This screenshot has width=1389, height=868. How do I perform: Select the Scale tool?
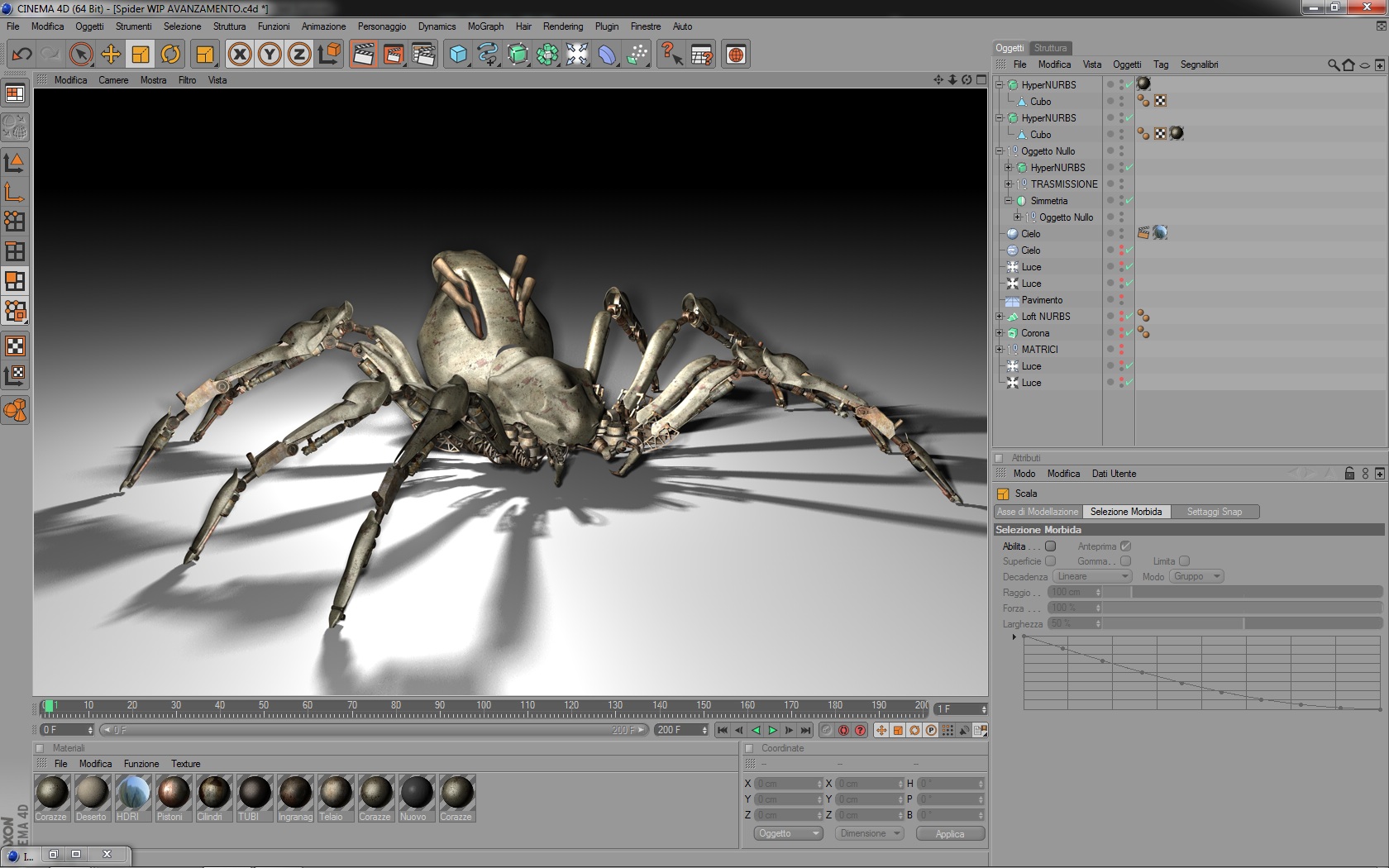pyautogui.click(x=141, y=55)
